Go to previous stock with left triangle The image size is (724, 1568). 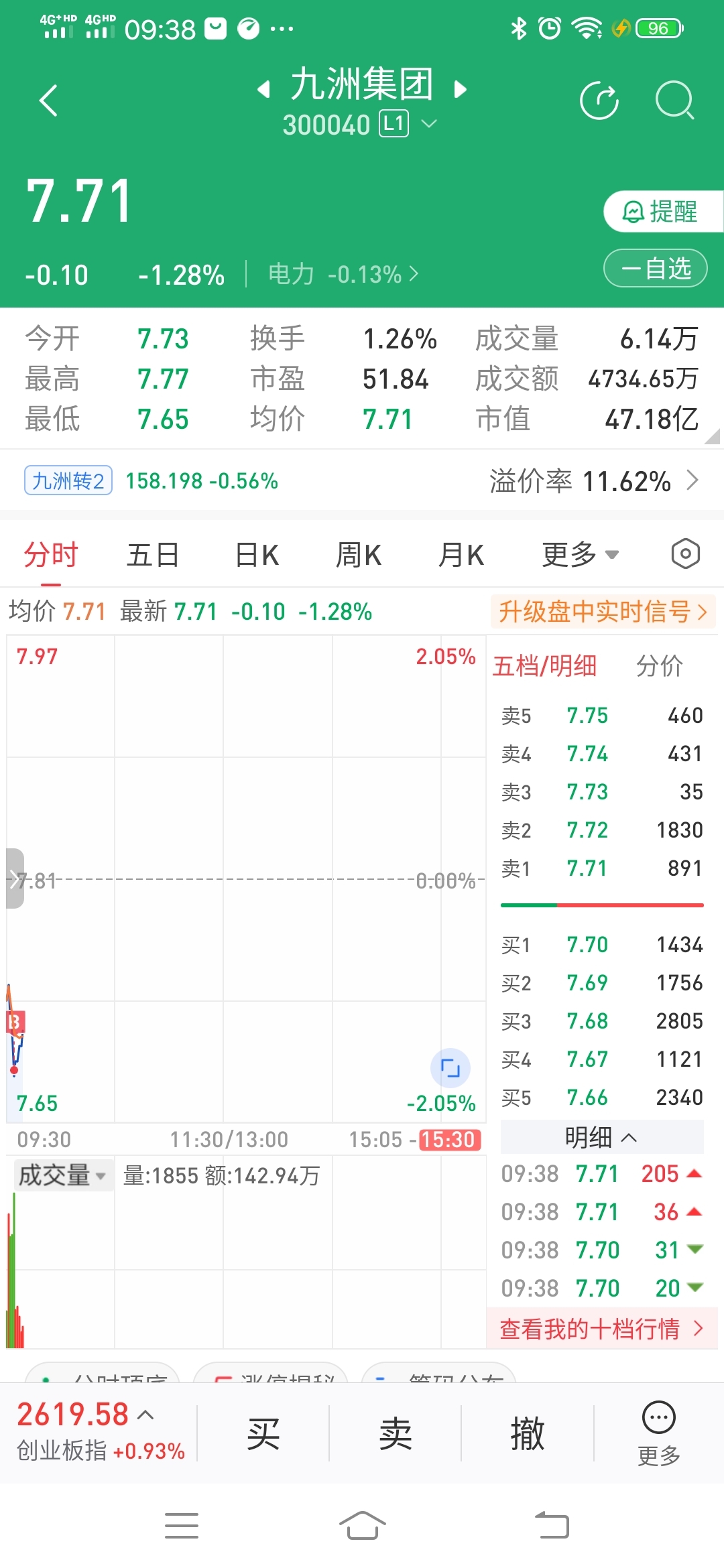264,89
